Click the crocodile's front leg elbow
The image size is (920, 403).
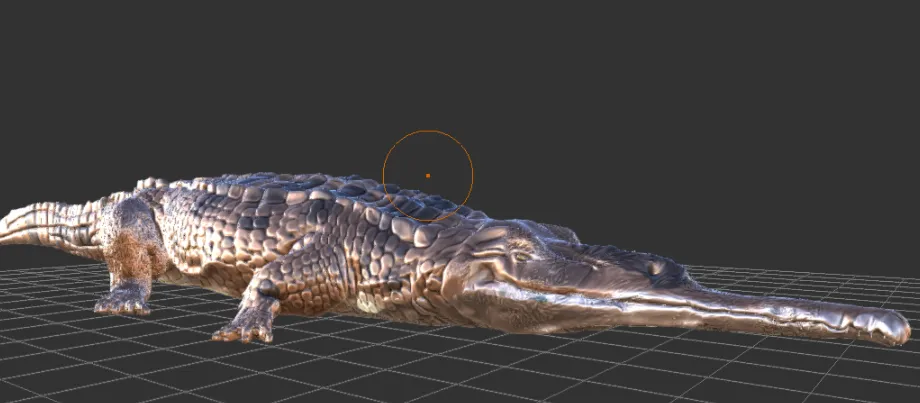267,286
